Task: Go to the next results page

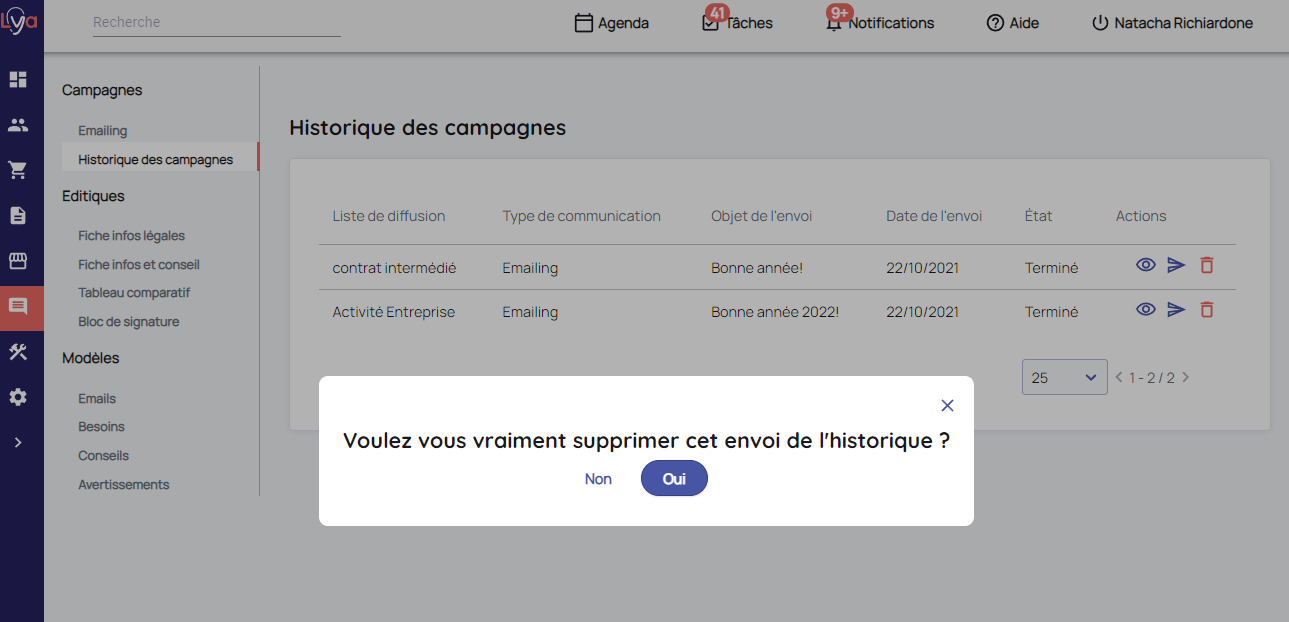Action: (x=1186, y=378)
